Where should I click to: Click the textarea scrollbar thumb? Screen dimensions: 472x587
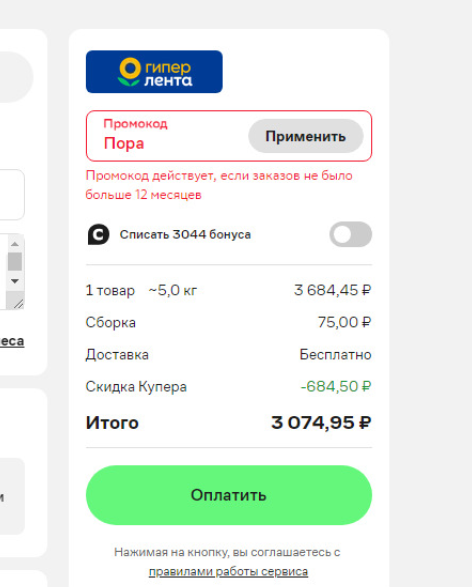pyautogui.click(x=15, y=261)
